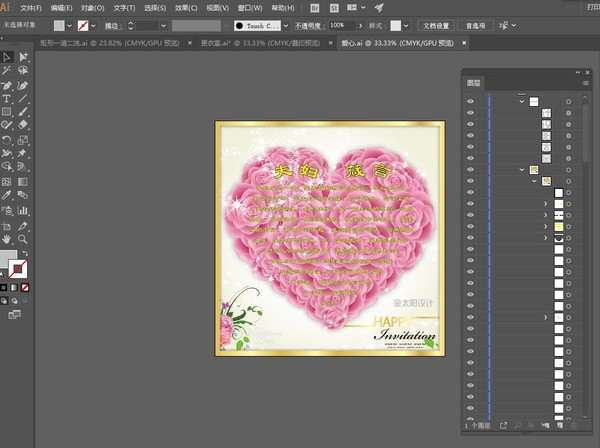Select the Rectangle tool
Image resolution: width=600 pixels, height=448 pixels.
pos(7,112)
